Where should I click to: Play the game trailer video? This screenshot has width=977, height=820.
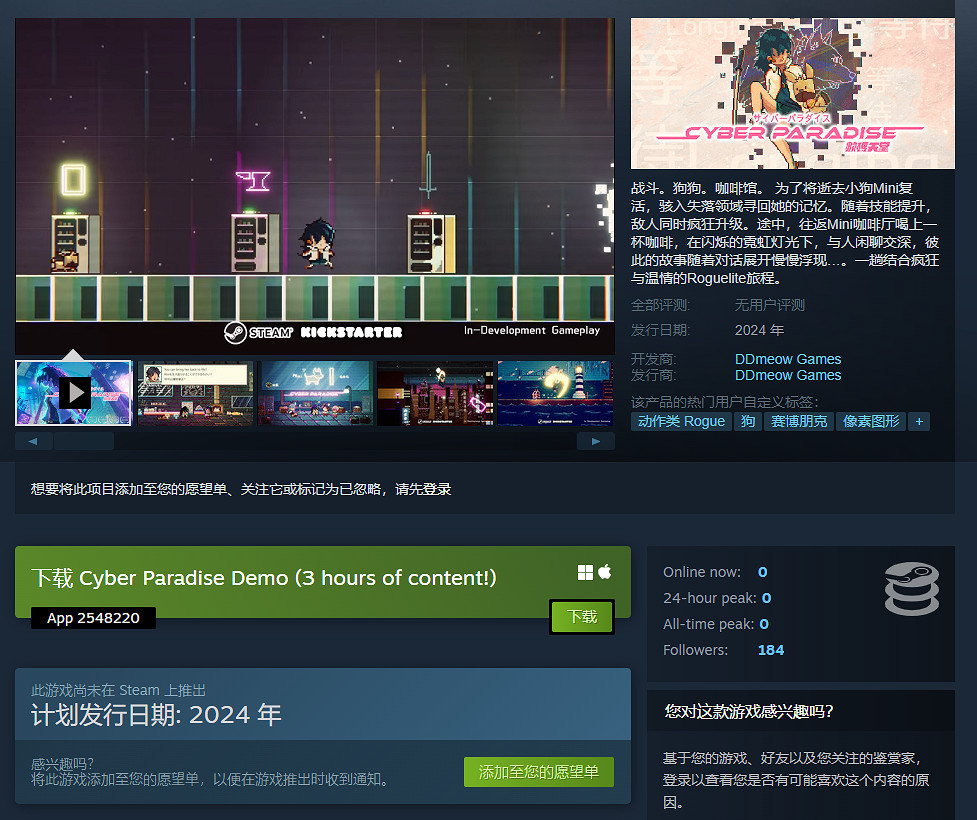[x=73, y=392]
